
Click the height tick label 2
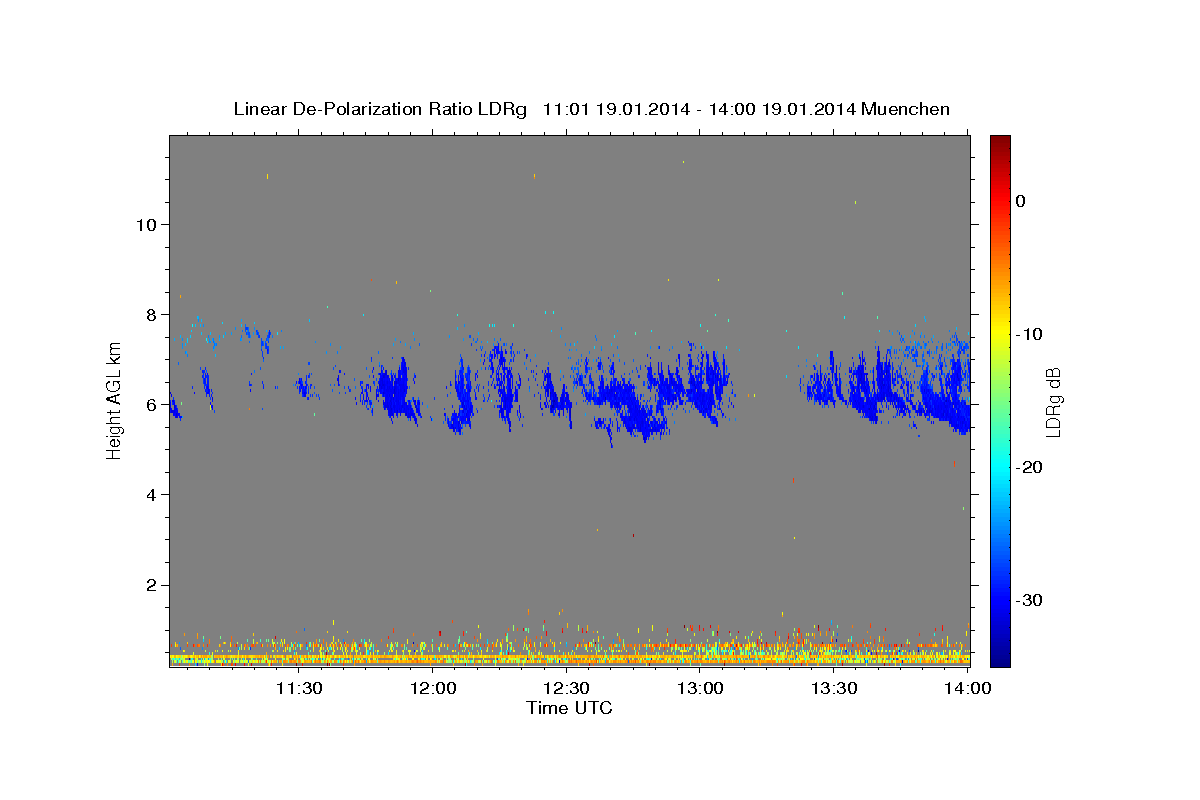point(149,584)
